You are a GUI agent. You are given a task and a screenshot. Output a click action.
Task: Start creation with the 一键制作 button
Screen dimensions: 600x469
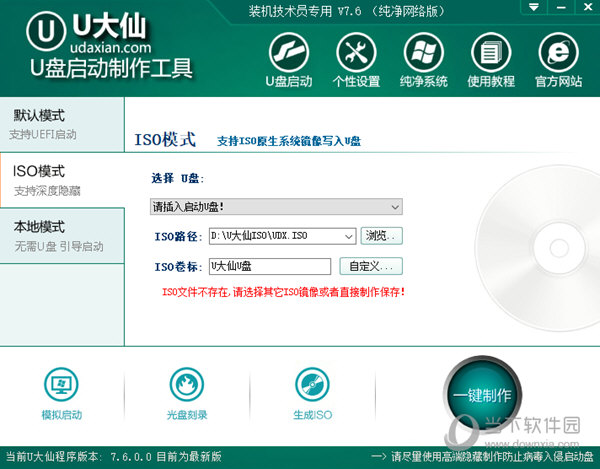point(482,395)
